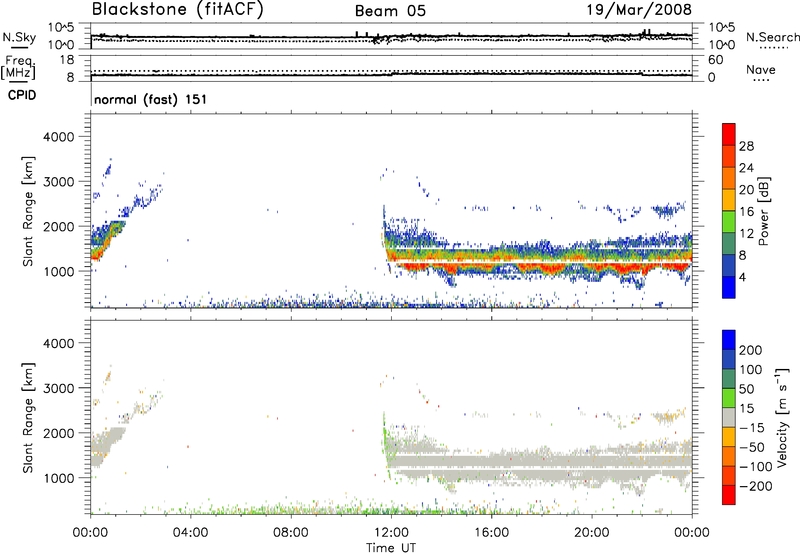The image size is (800, 554).
Task: Click the "N.Search" legend label
Action: [x=772, y=37]
